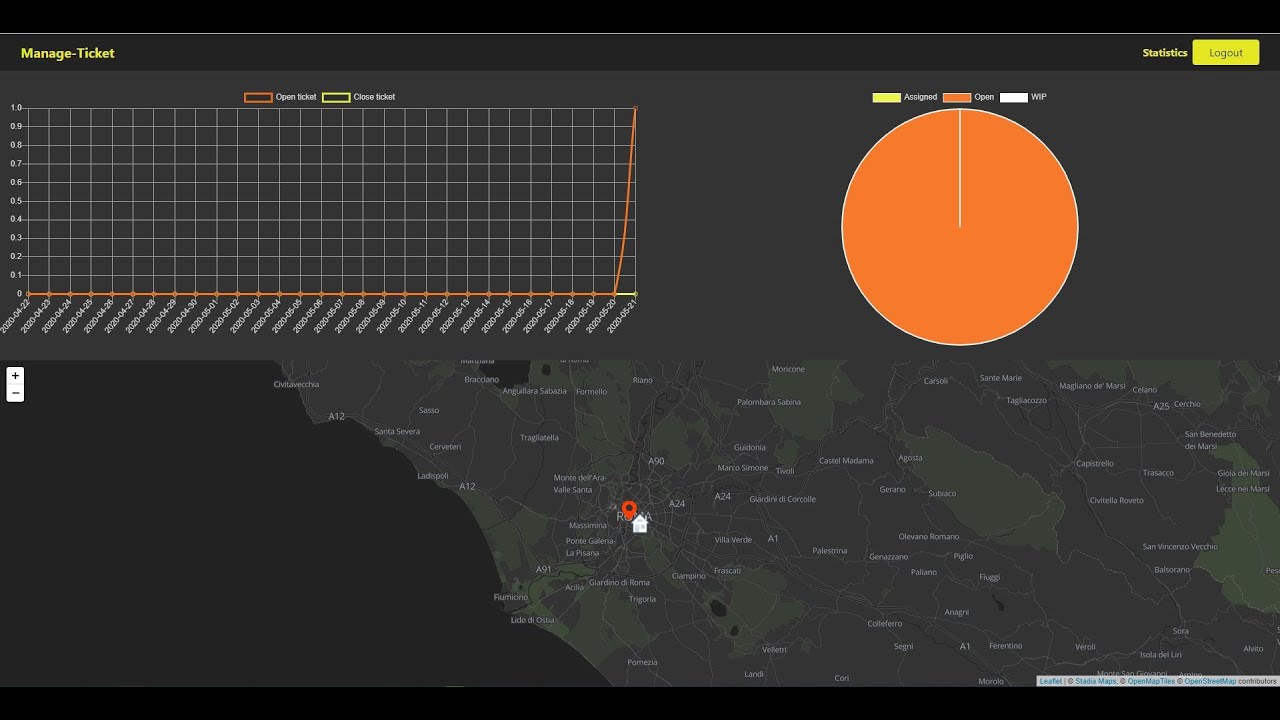The width and height of the screenshot is (1280, 720).
Task: Toggle the Assigned pie legend entry
Action: [905, 97]
